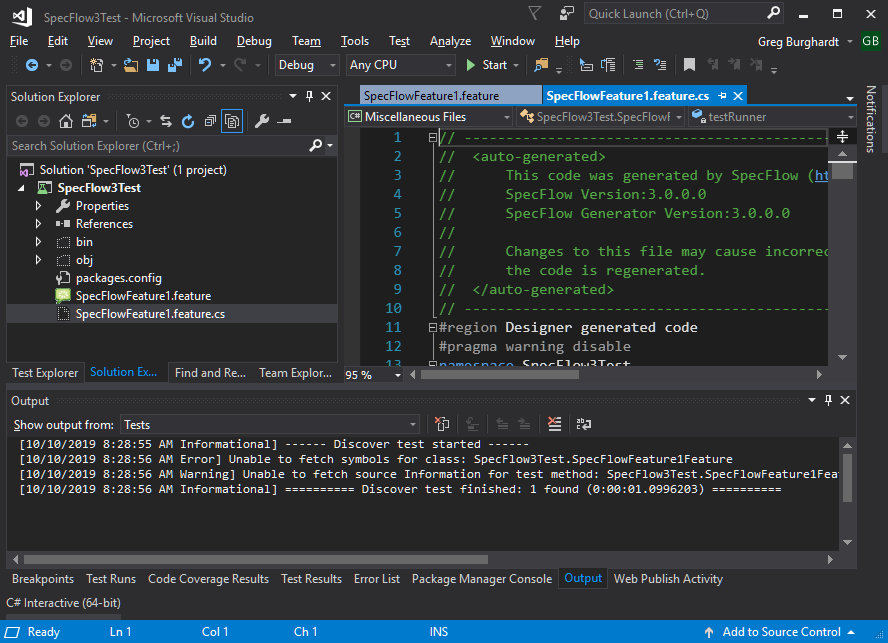
Task: Split the editor using the splitter icon
Action: 842,137
